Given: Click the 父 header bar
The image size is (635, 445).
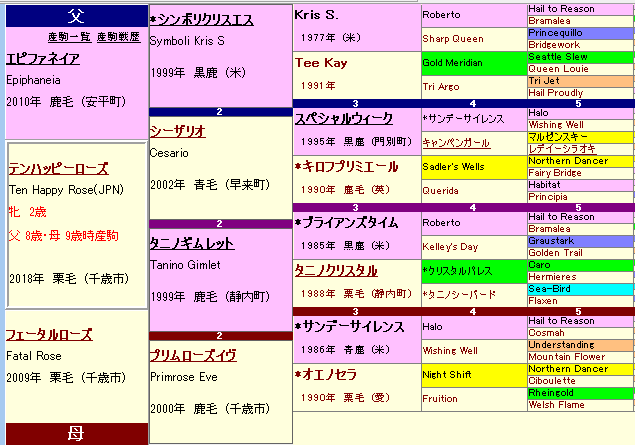Looking at the screenshot, I should click(x=77, y=16).
